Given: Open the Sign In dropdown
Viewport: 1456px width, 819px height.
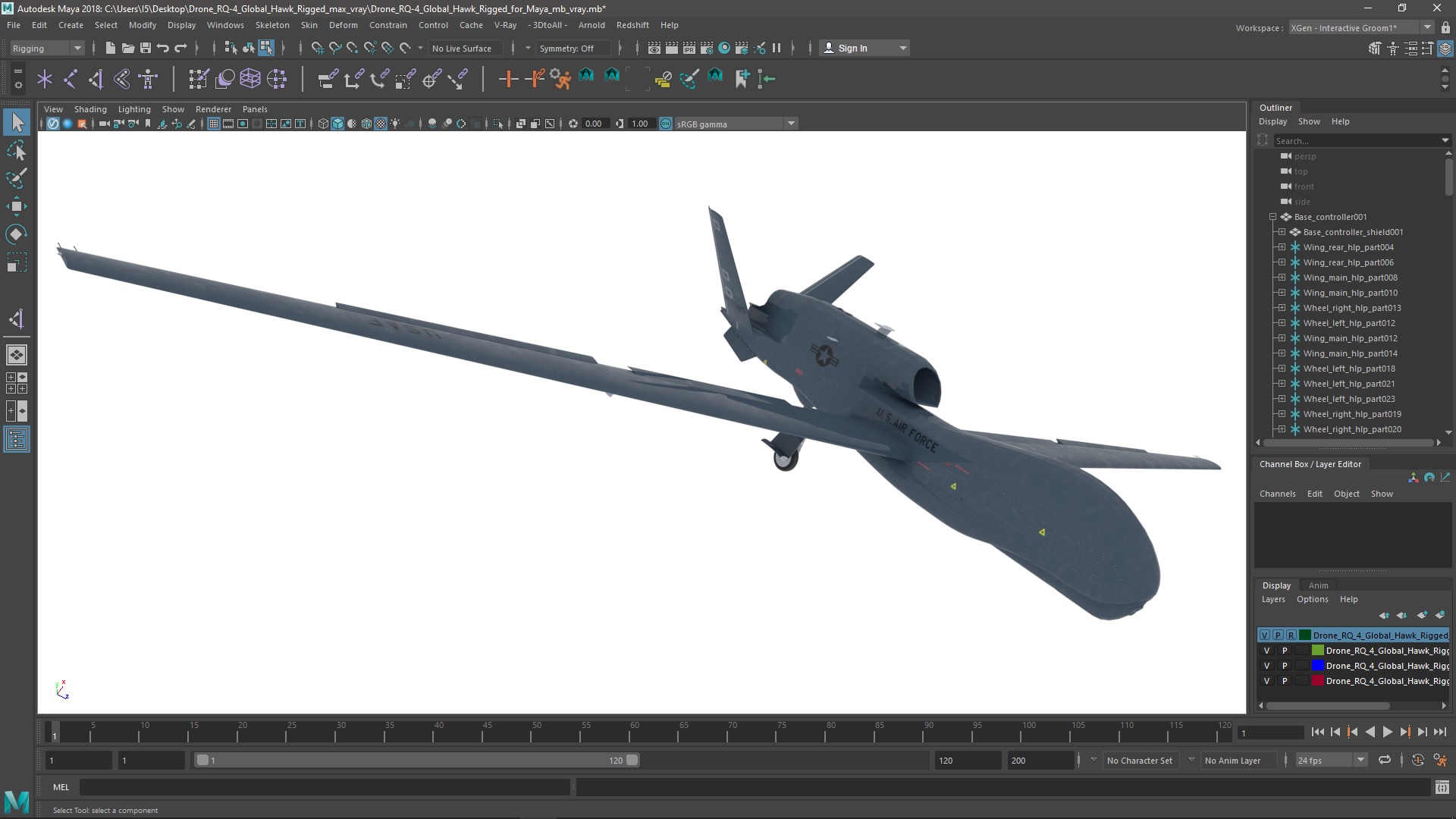Looking at the screenshot, I should 864,48.
